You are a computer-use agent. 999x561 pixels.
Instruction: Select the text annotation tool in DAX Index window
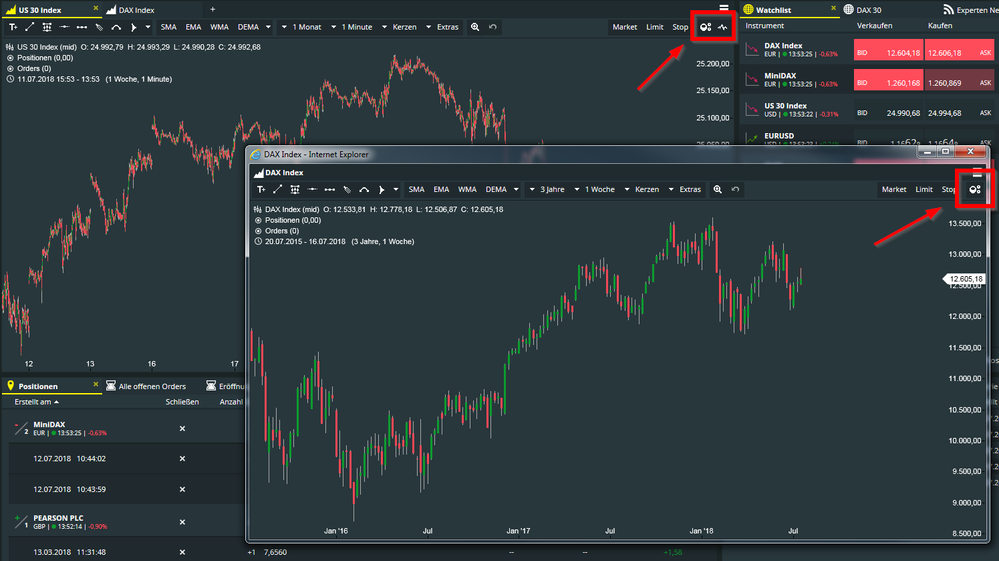(261, 190)
